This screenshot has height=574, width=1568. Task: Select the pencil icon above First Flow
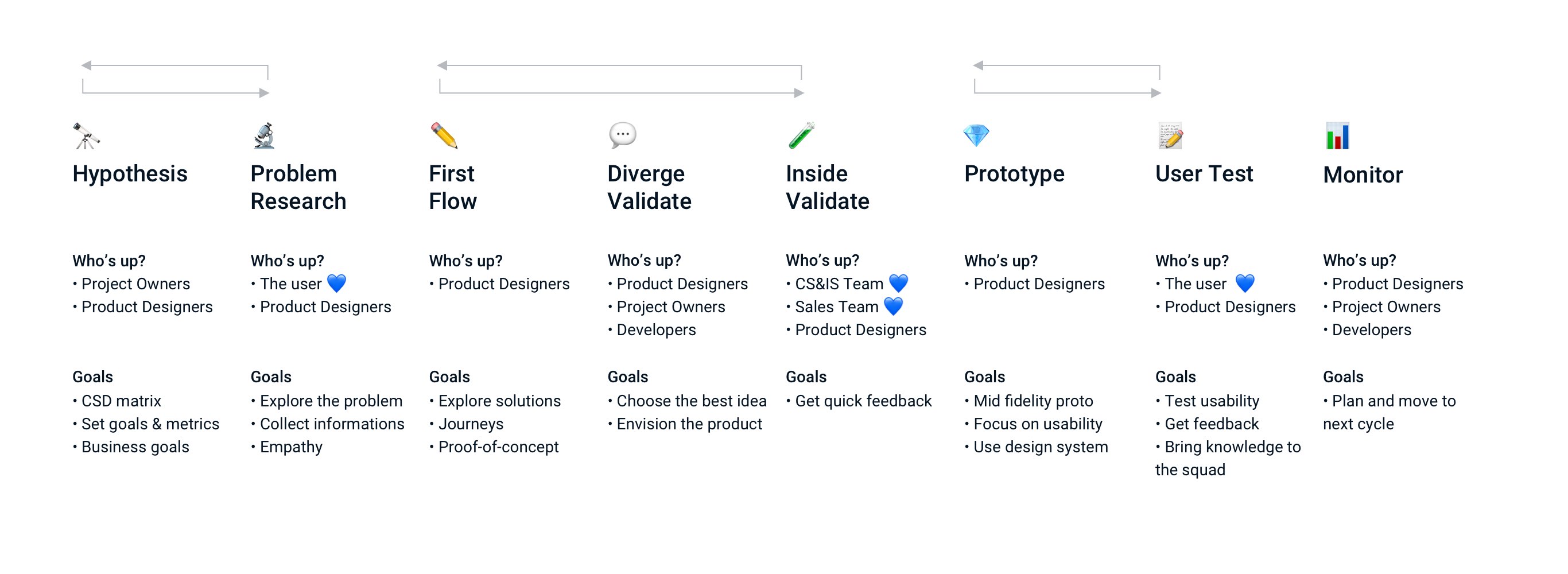tap(444, 135)
